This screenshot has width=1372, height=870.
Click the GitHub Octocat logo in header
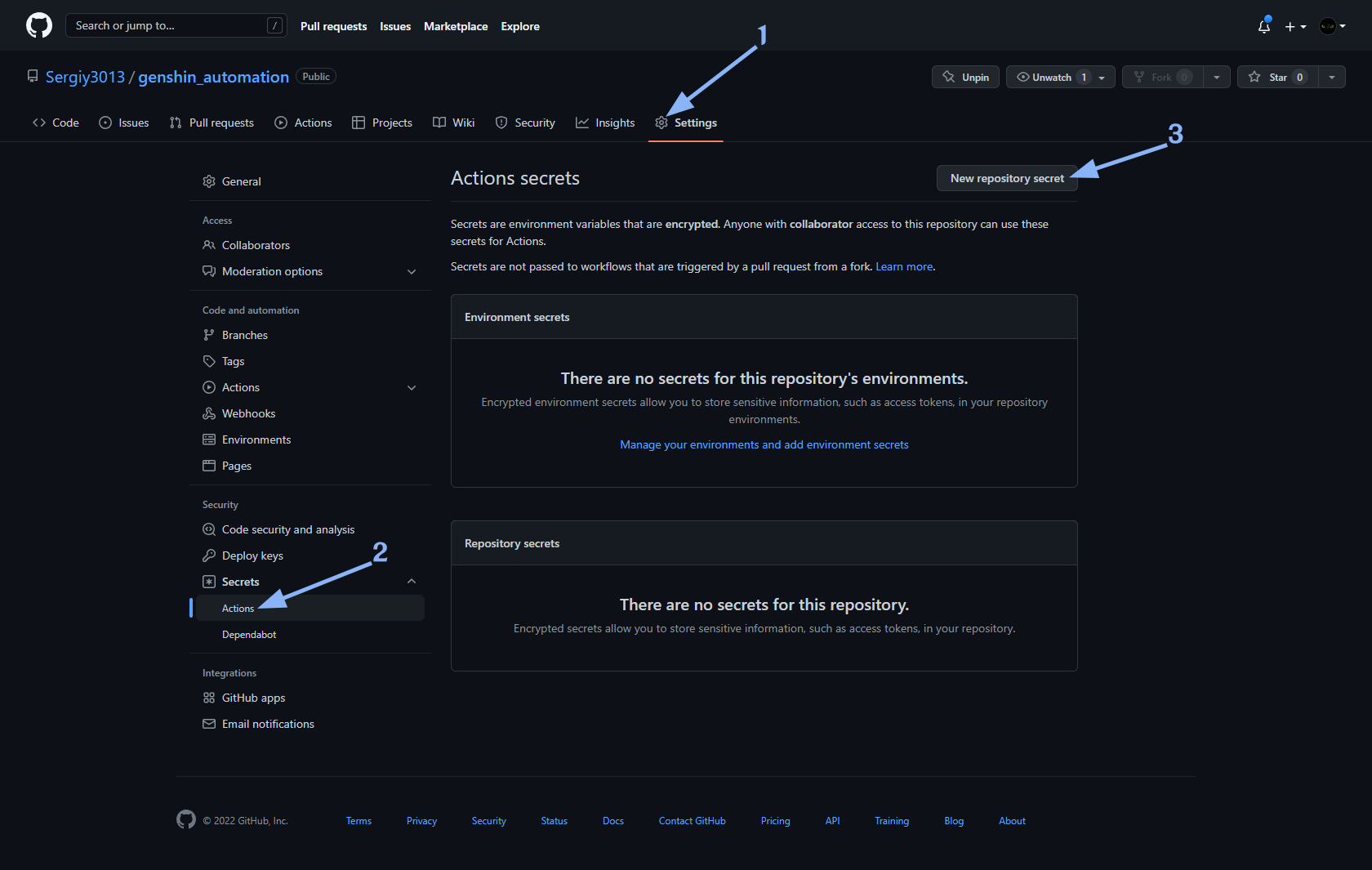coord(39,25)
